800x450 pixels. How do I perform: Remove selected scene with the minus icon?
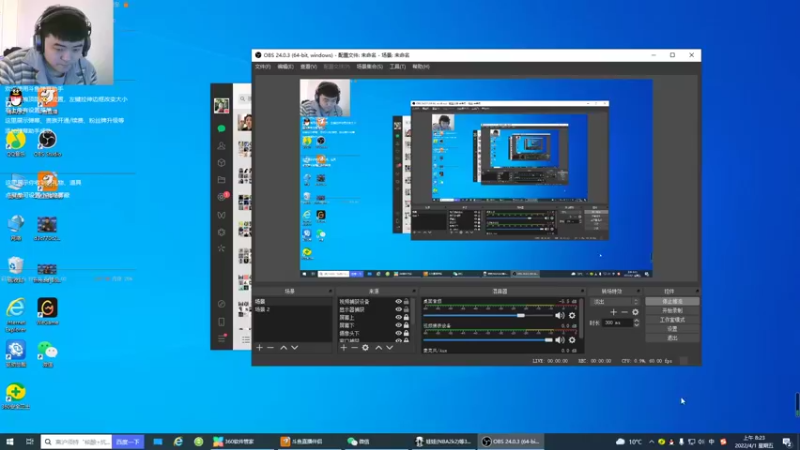[271, 347]
